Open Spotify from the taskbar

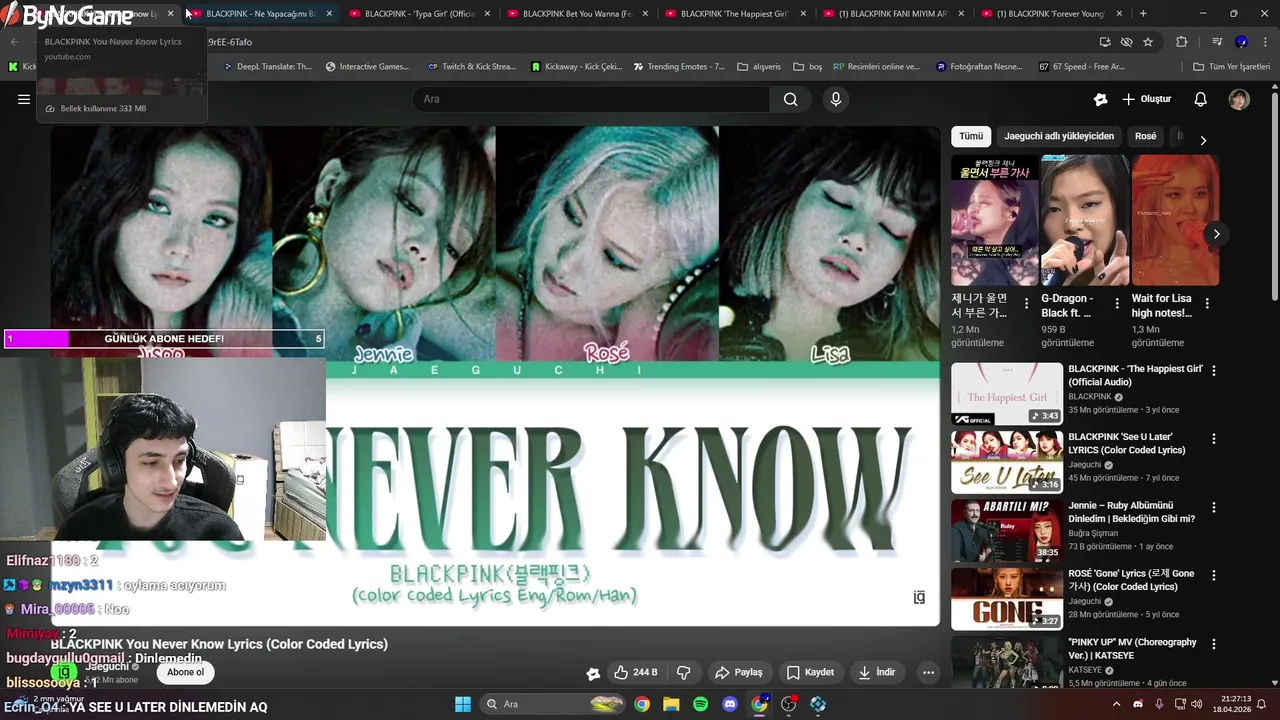[x=700, y=704]
